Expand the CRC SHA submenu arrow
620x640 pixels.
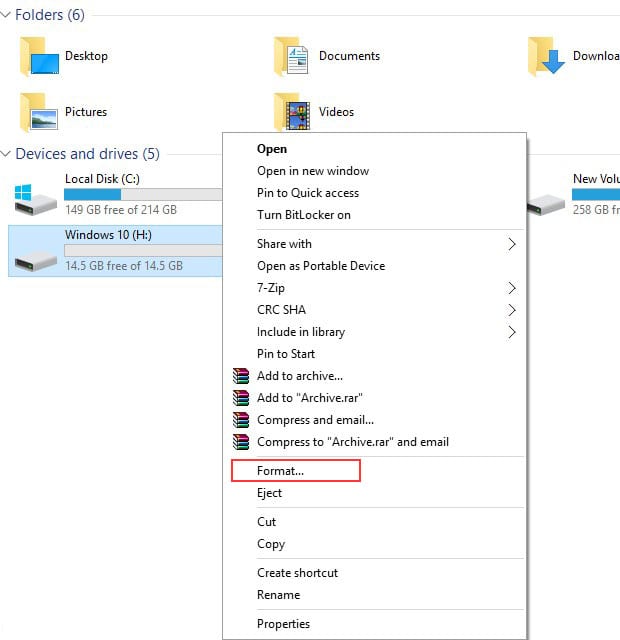click(x=512, y=310)
